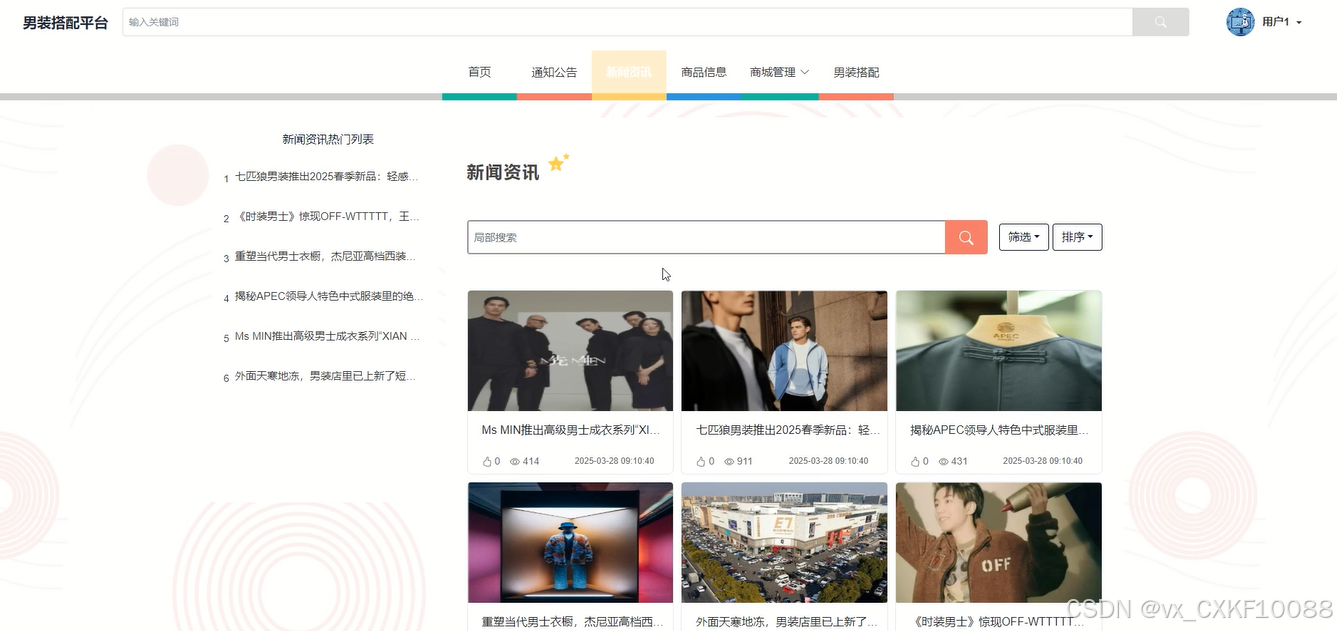Open hot list item 七匹狼男装推出2025春季新品
Screen dimensions: 1337x631
327,177
